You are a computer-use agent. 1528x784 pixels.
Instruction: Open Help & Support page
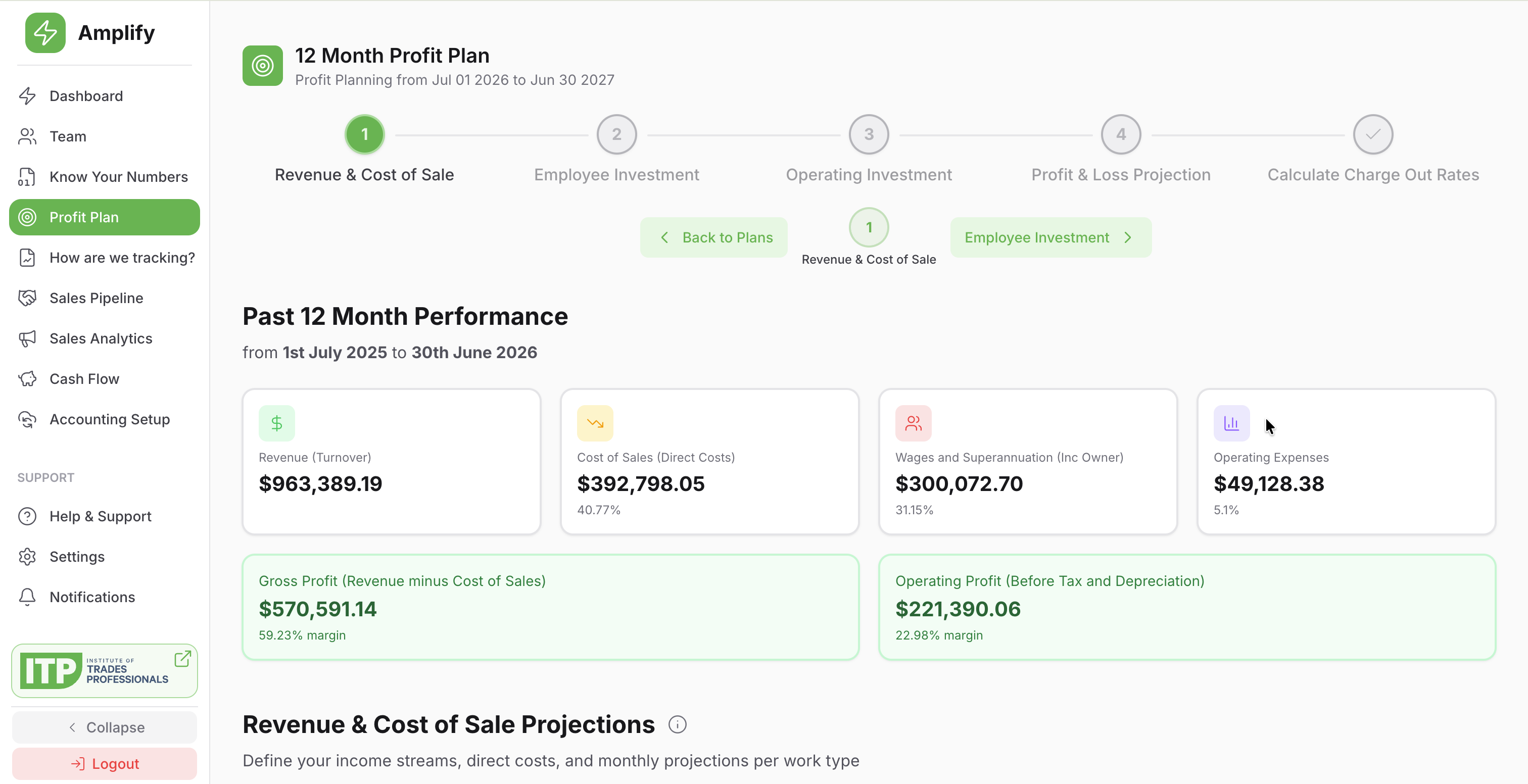[105, 517]
